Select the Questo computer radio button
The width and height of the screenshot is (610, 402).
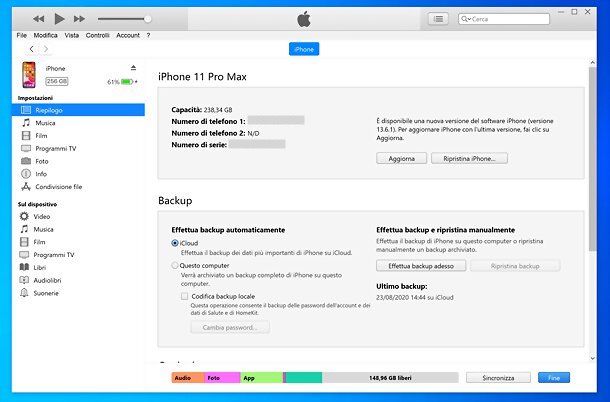(175, 265)
